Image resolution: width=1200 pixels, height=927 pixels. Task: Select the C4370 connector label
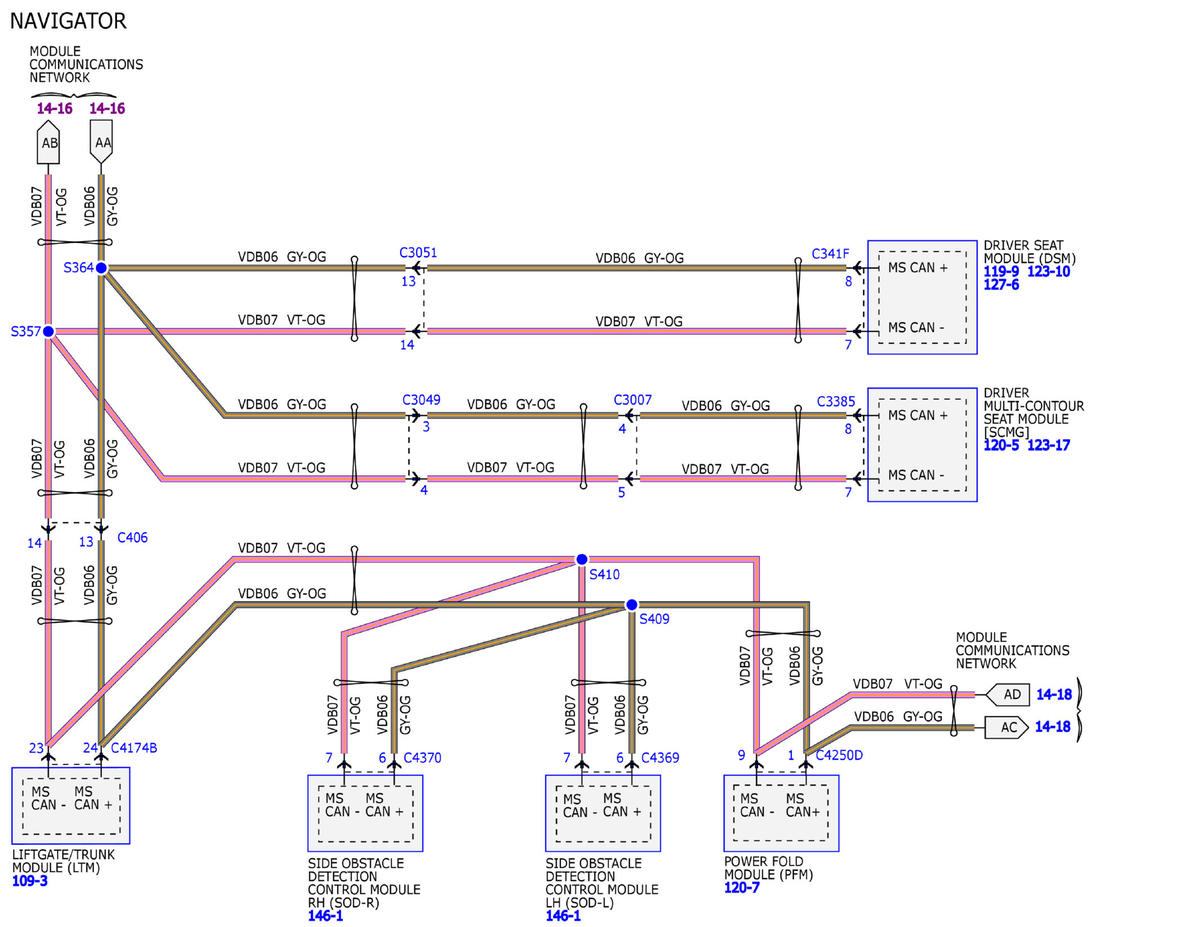click(422, 758)
